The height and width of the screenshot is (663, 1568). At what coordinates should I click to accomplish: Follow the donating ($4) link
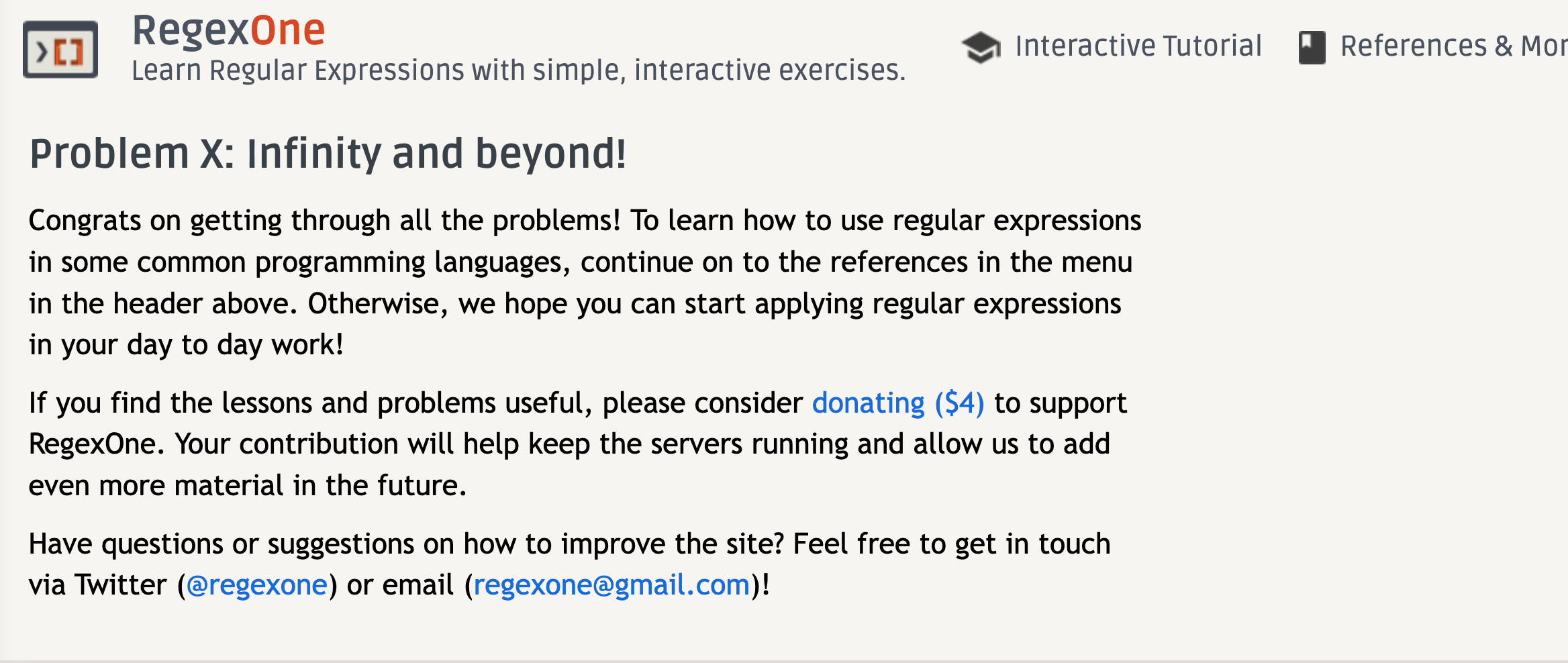pos(897,403)
